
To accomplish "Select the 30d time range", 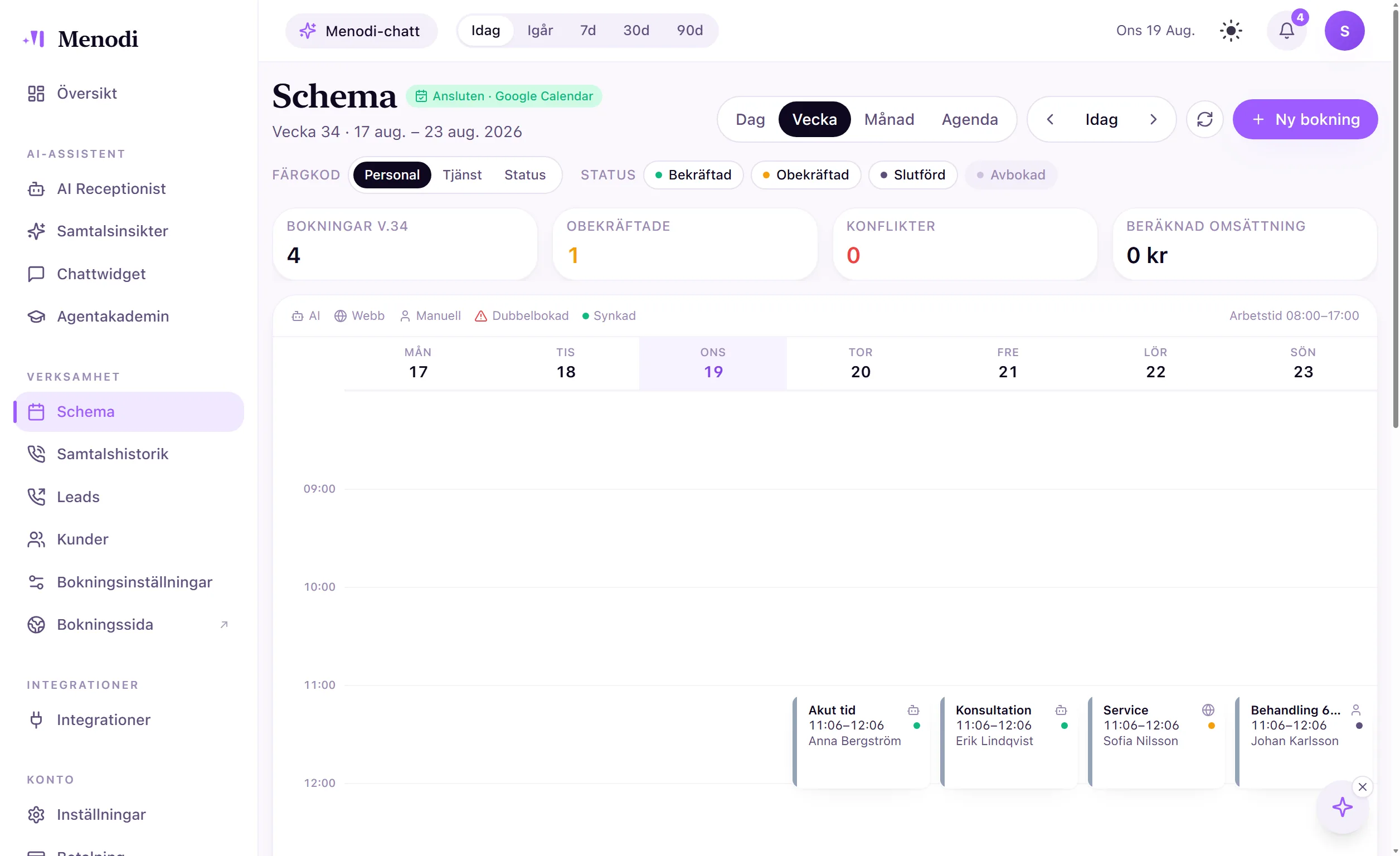I will coord(636,31).
